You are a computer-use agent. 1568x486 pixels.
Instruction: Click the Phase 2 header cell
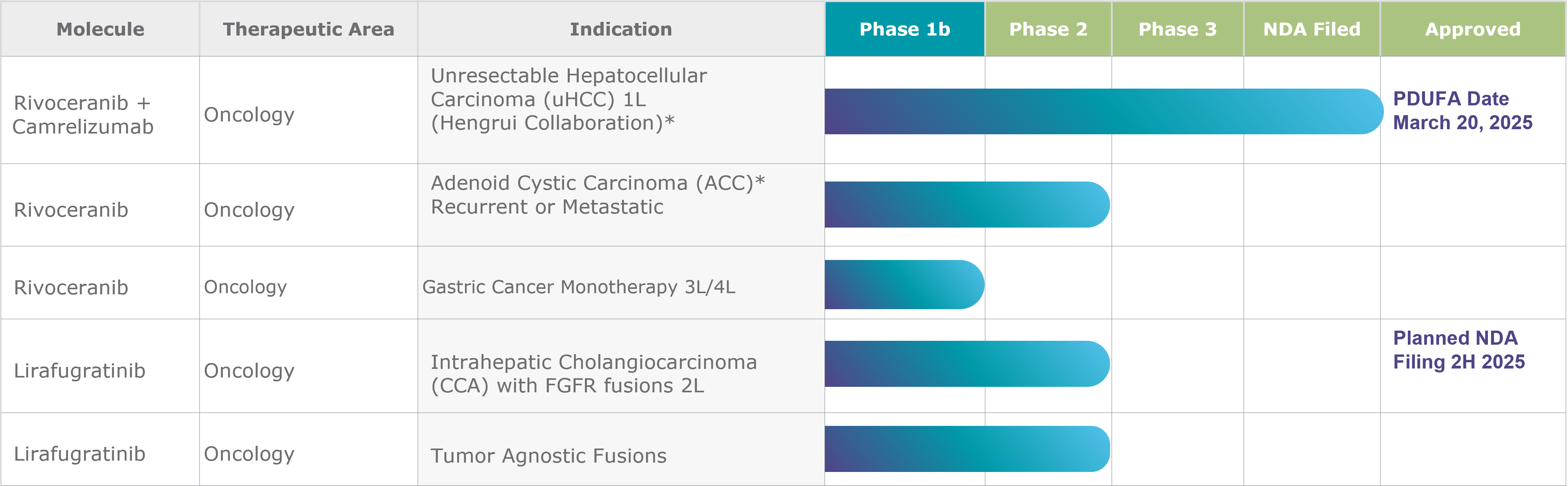(x=1048, y=28)
